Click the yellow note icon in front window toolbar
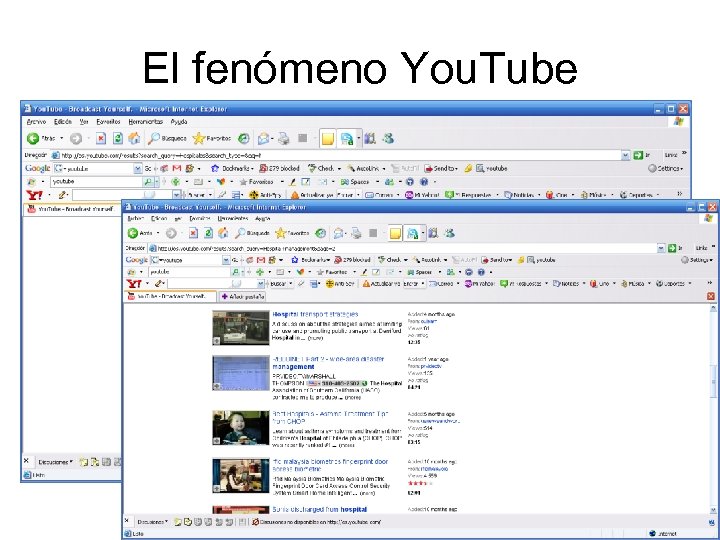 tap(395, 234)
